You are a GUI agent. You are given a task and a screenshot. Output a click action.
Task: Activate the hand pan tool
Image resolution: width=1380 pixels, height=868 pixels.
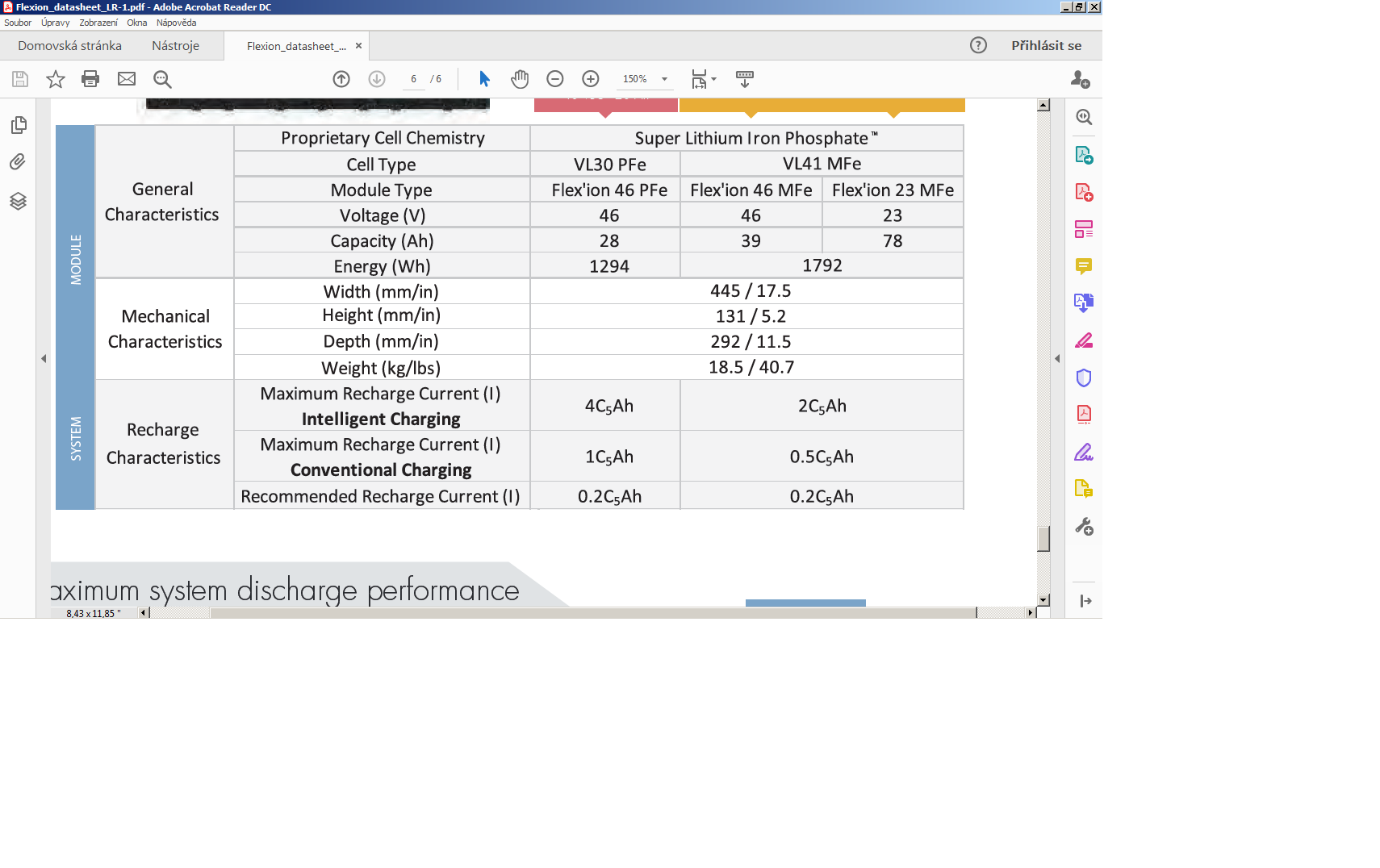click(520, 79)
